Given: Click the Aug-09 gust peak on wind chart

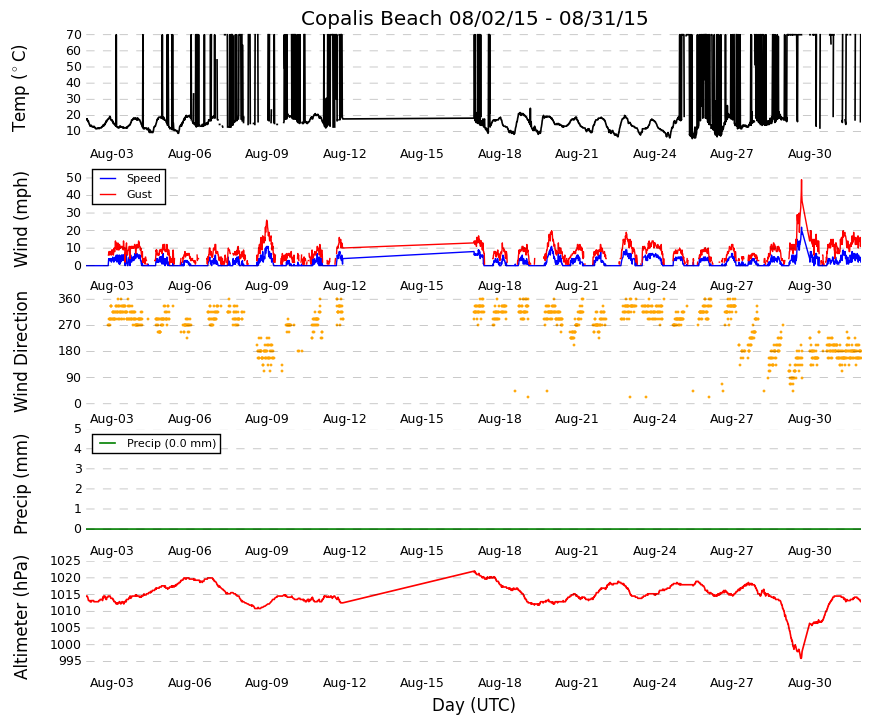Looking at the screenshot, I should [x=267, y=222].
